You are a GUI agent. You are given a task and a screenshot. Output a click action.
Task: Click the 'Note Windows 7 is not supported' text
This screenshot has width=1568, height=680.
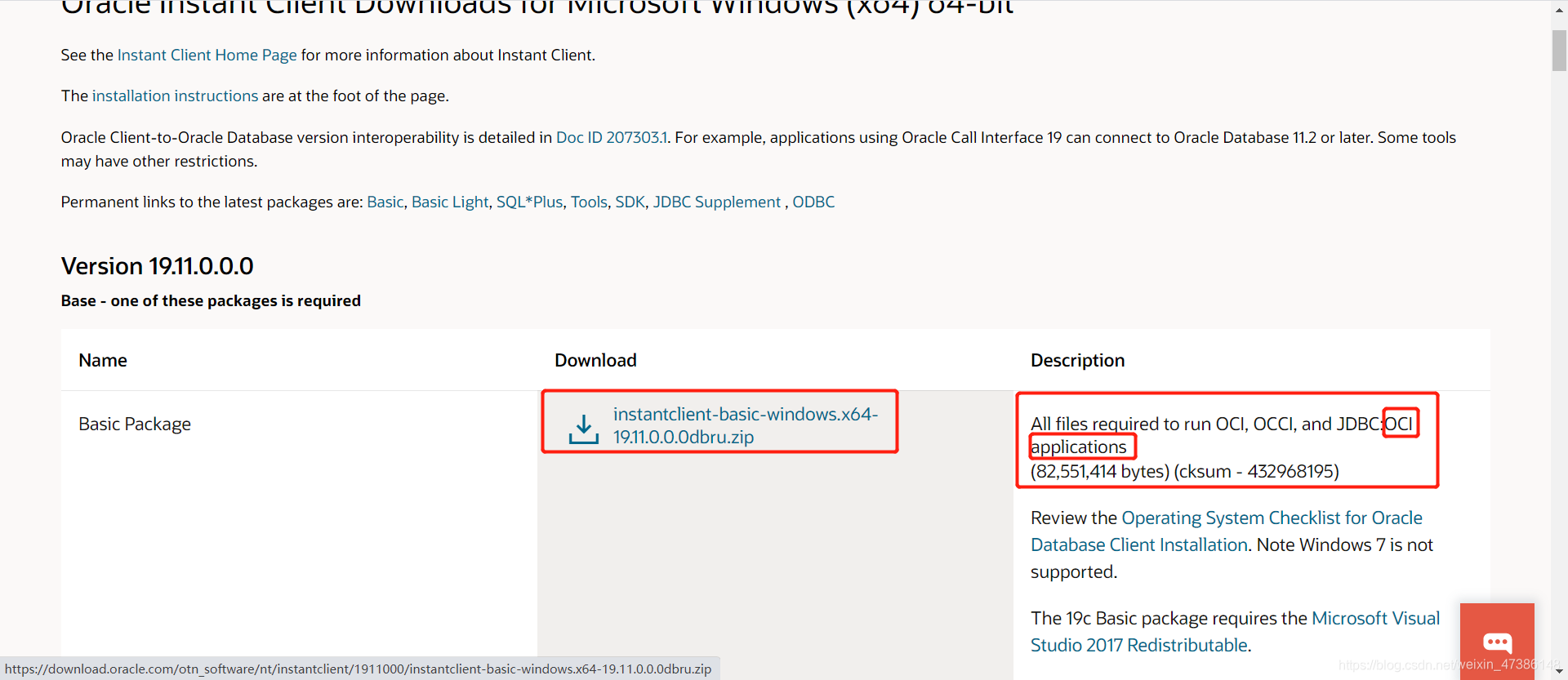[x=1232, y=558]
